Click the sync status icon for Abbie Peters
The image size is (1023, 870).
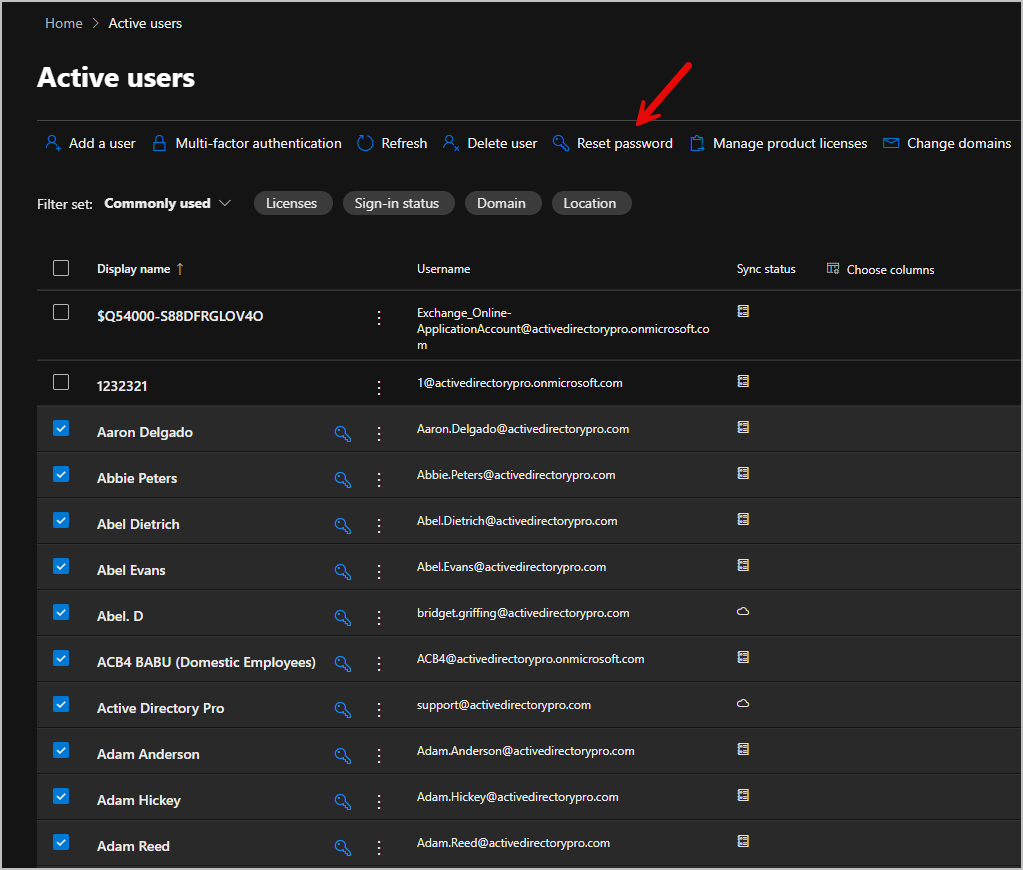tap(742, 473)
